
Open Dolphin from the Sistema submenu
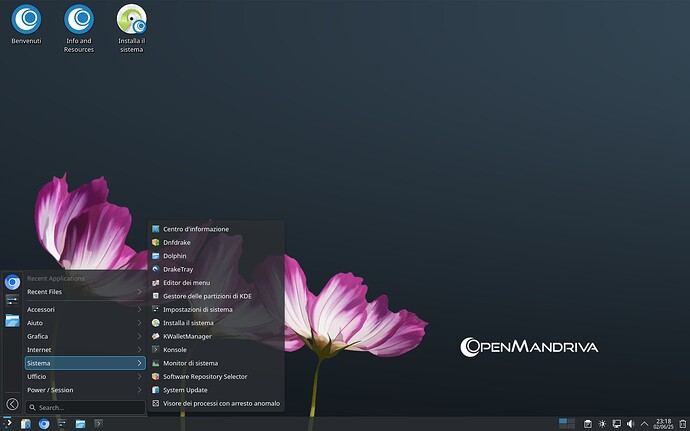[216, 256]
